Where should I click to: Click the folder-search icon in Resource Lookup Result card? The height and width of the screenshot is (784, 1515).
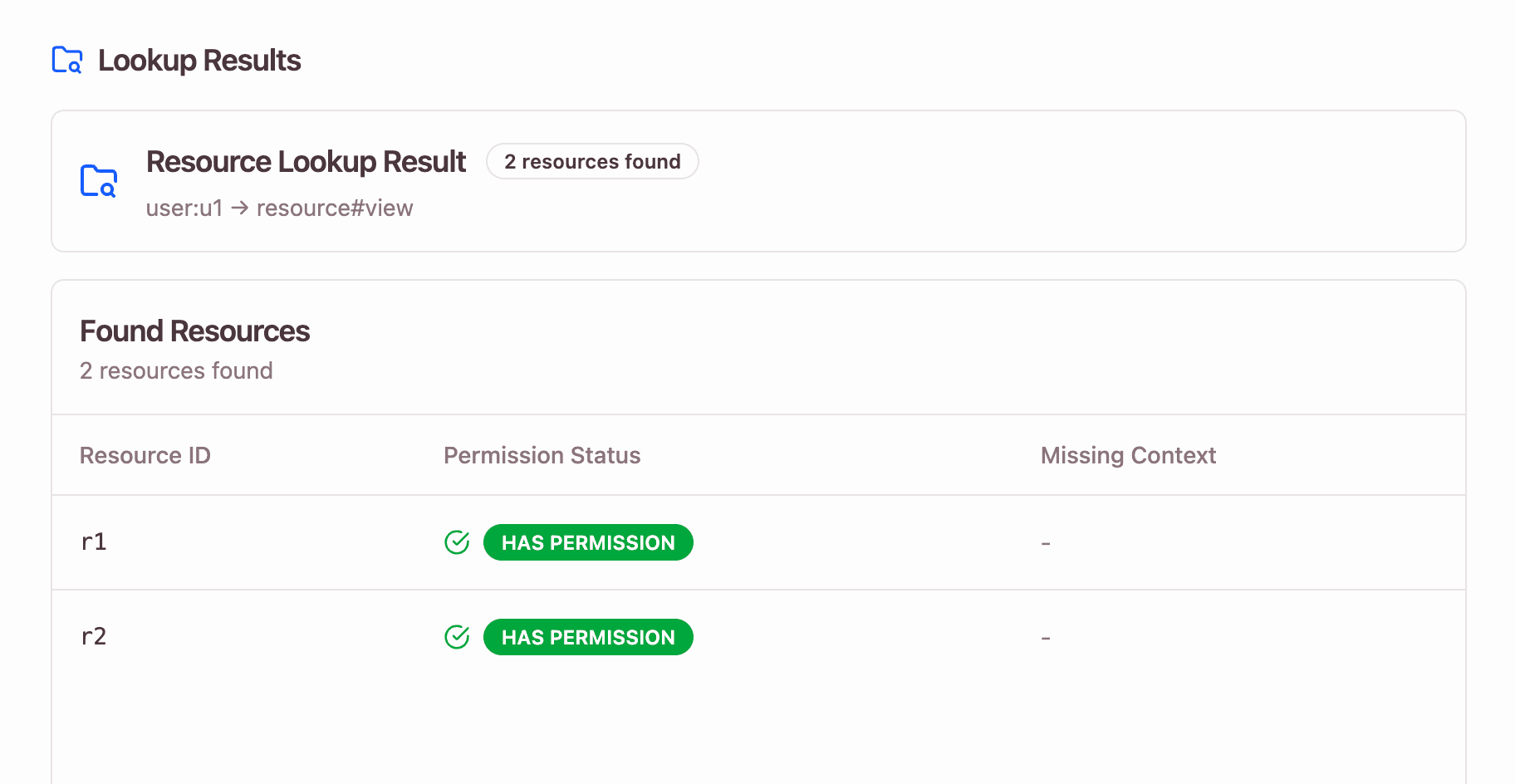point(99,179)
